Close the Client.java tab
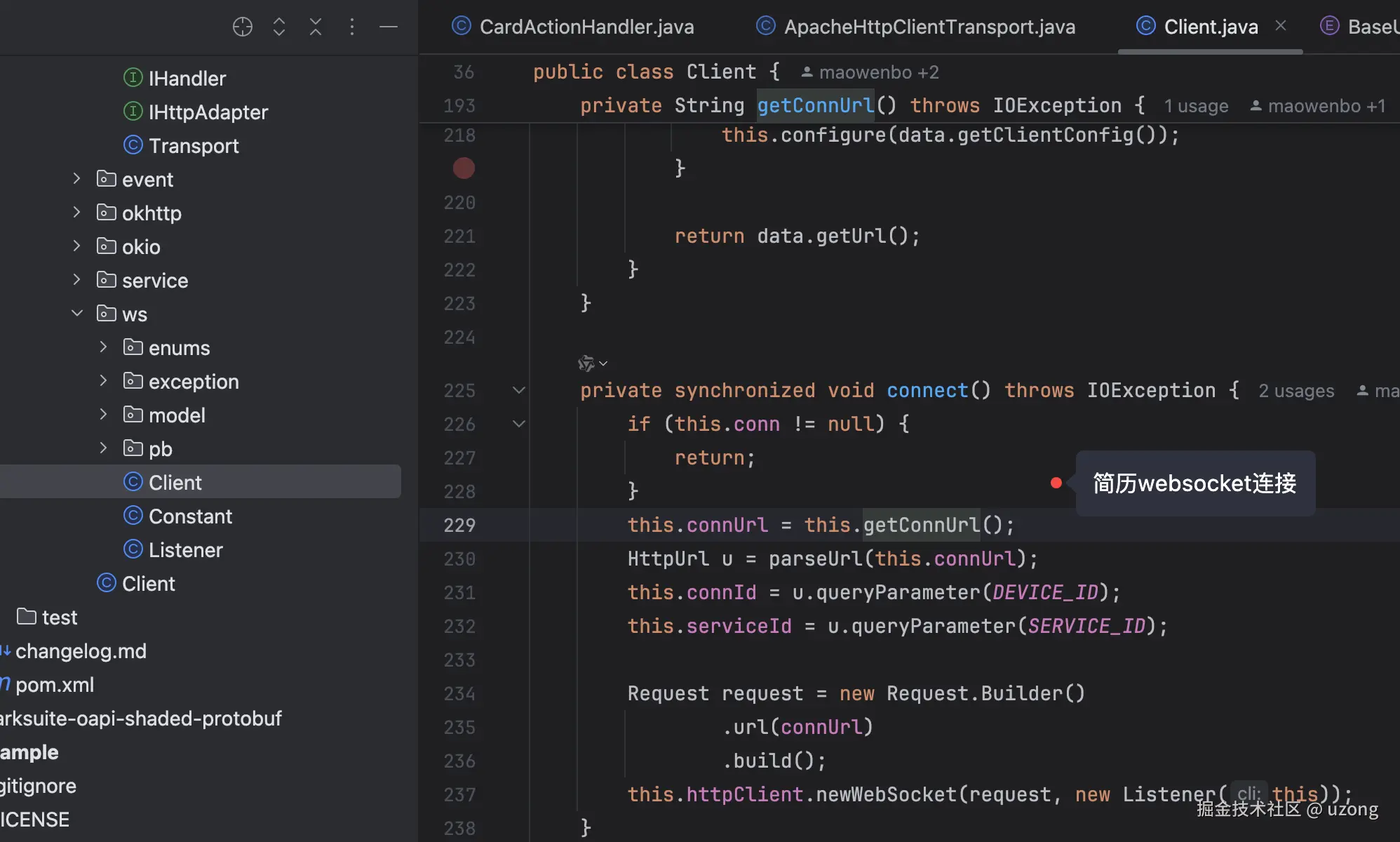Viewport: 1400px width, 842px height. pyautogui.click(x=1281, y=26)
